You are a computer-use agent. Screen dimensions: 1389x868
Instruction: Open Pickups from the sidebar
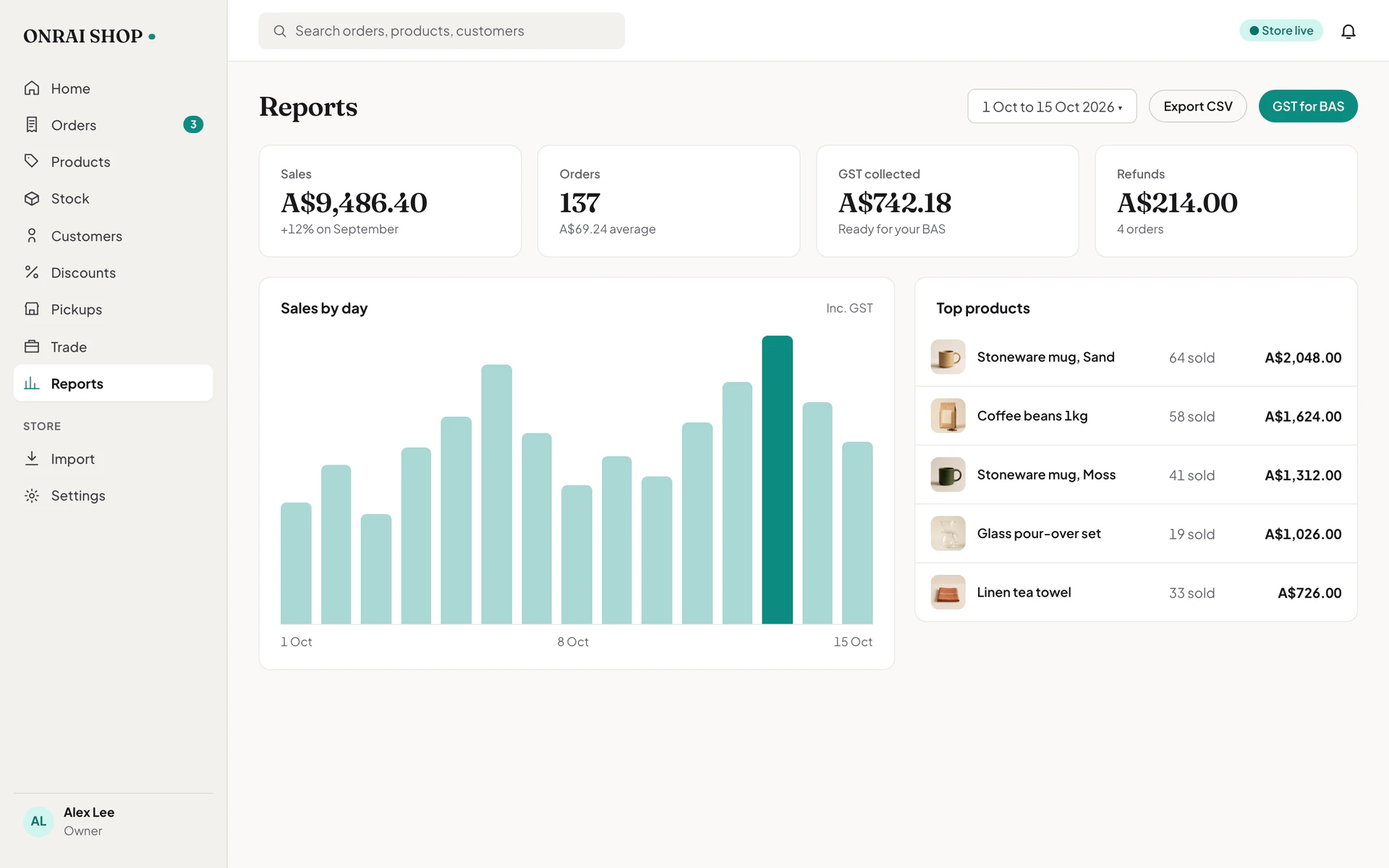[114, 310]
